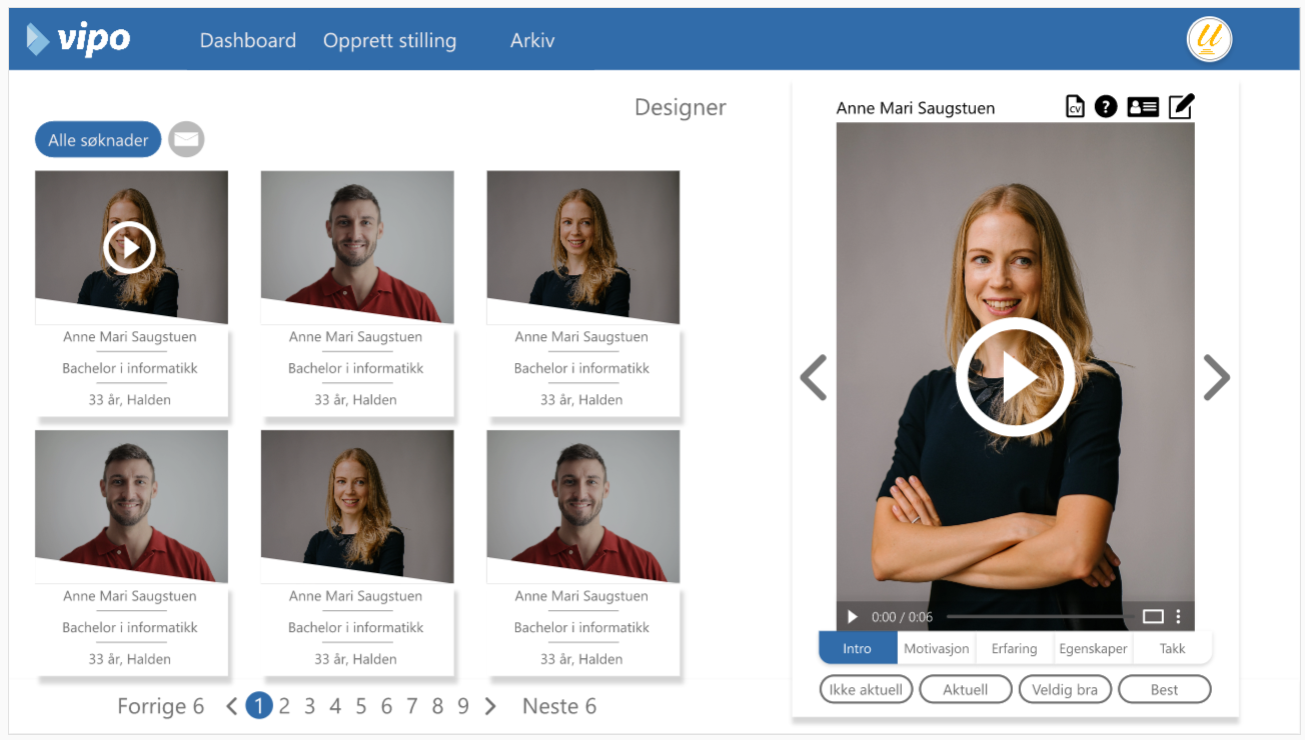Open the applicant contact card icon
The image size is (1305, 740).
(x=1142, y=107)
